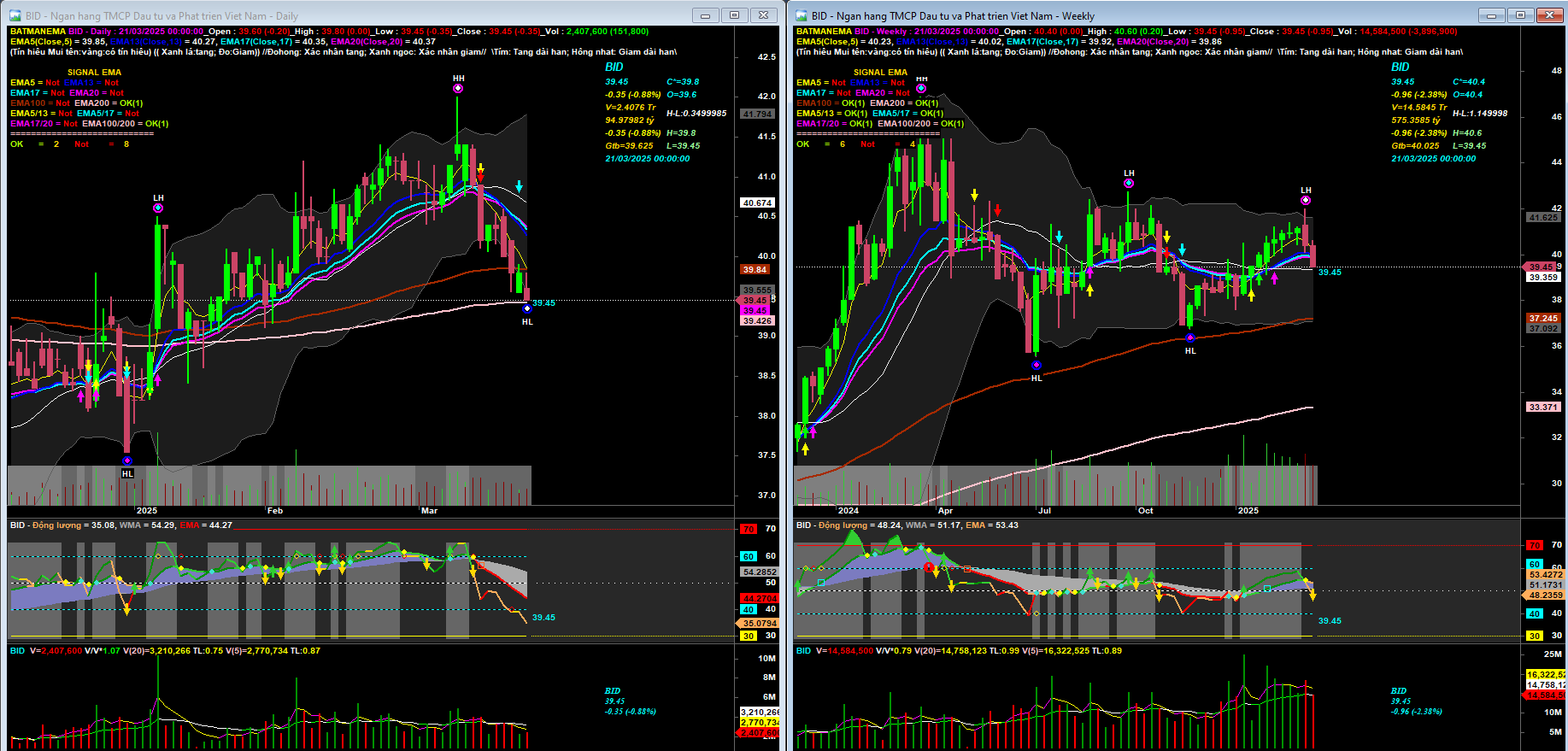The width and height of the screenshot is (1568, 751).
Task: Click the Gtb=40.025 value in Weekly info block
Action: click(1415, 146)
